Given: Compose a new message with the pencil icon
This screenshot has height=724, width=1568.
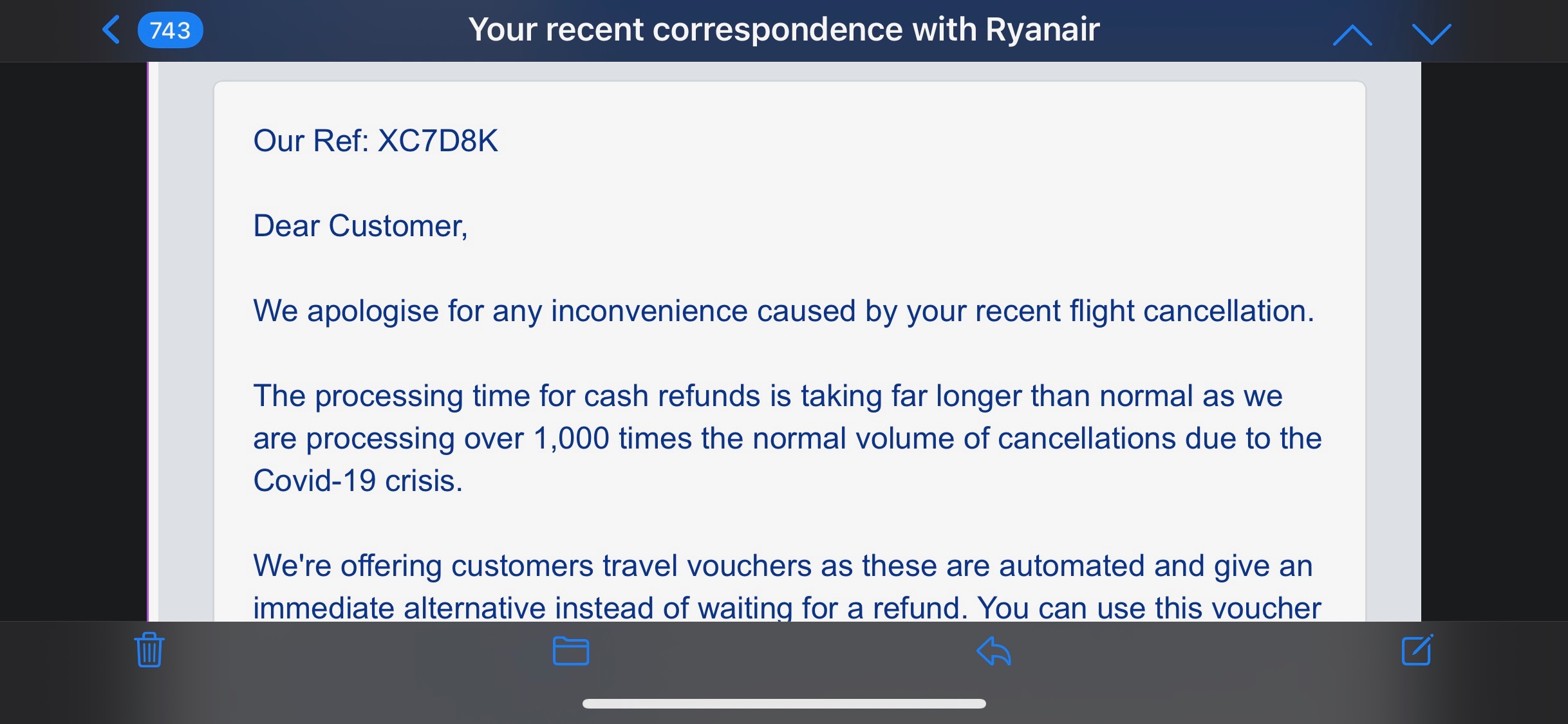Looking at the screenshot, I should pyautogui.click(x=1417, y=650).
